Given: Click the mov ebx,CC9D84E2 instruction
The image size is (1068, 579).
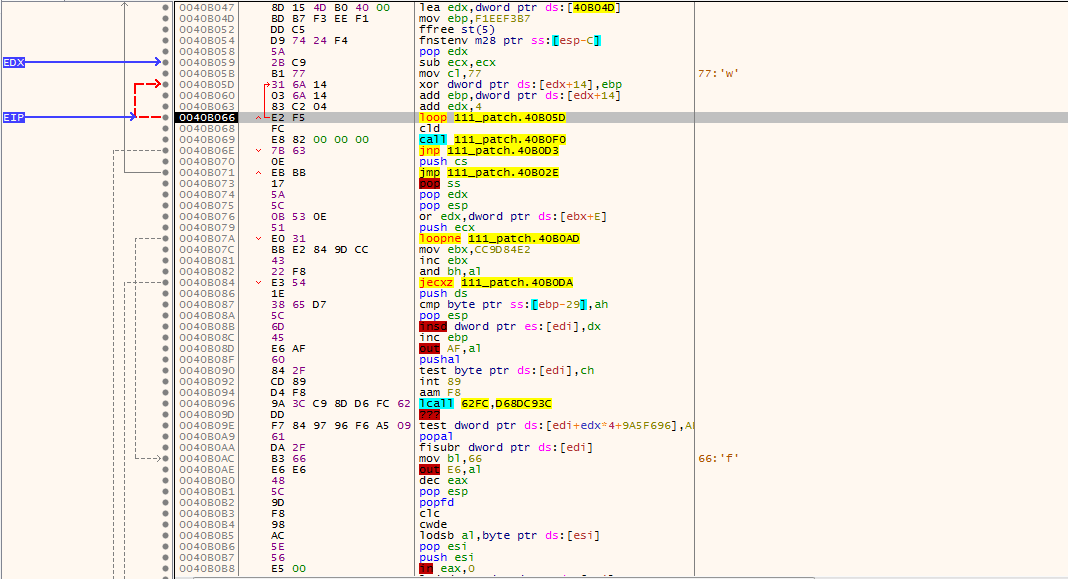Looking at the screenshot, I should click(x=474, y=249).
